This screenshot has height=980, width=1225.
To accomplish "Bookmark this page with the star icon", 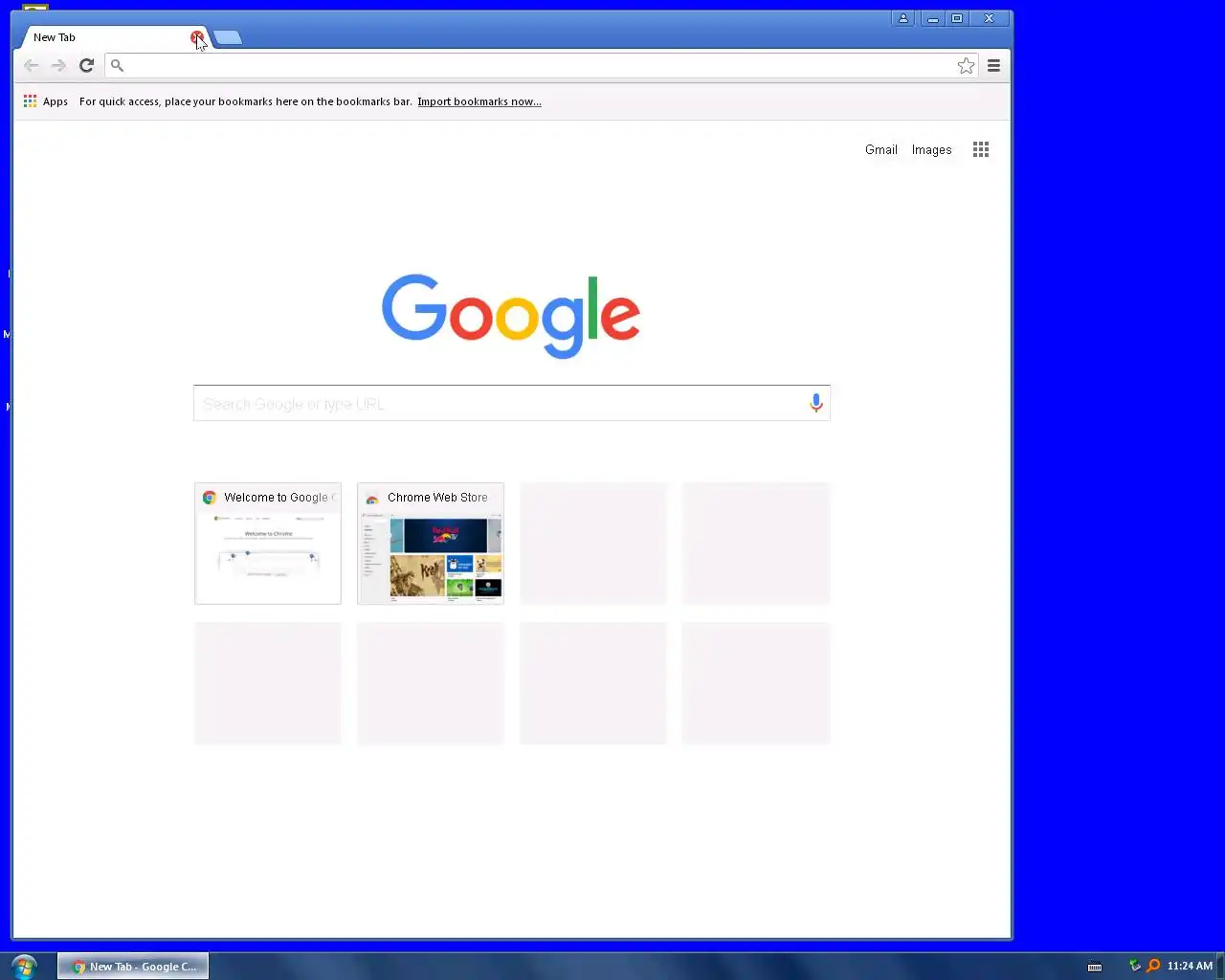I will [x=966, y=65].
